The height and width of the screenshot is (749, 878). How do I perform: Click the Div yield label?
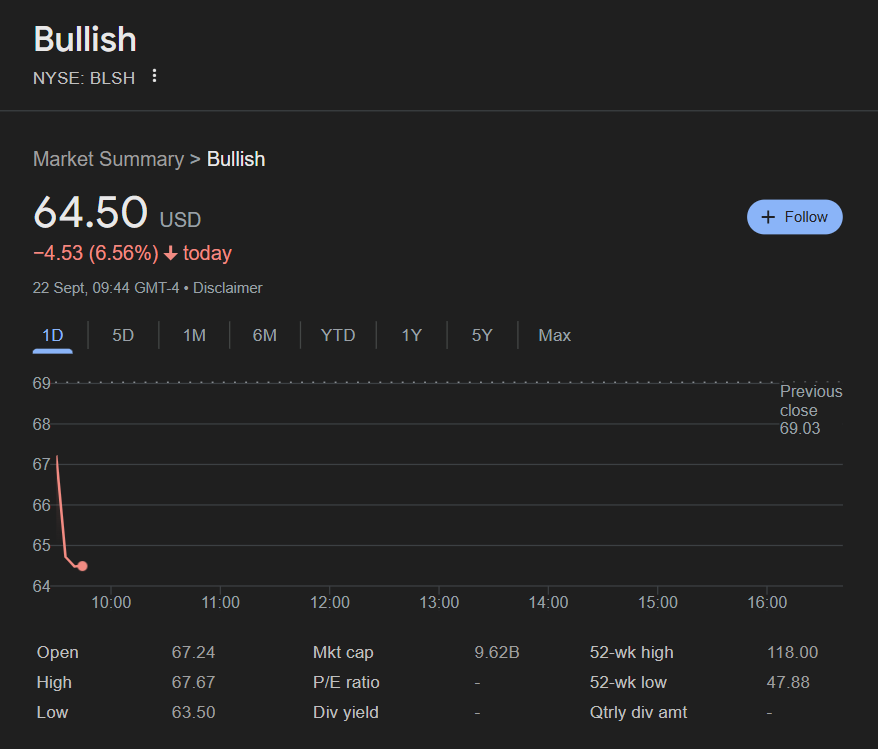click(x=345, y=712)
